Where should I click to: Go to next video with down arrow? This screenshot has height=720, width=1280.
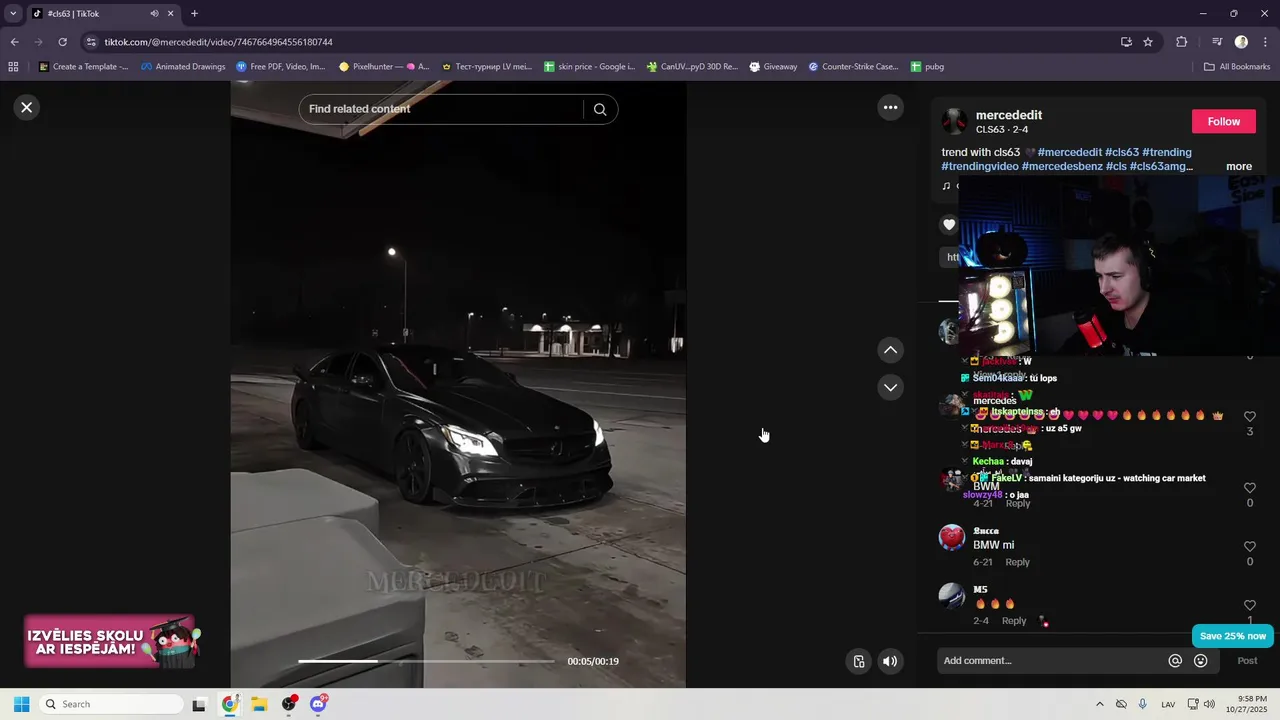point(890,387)
